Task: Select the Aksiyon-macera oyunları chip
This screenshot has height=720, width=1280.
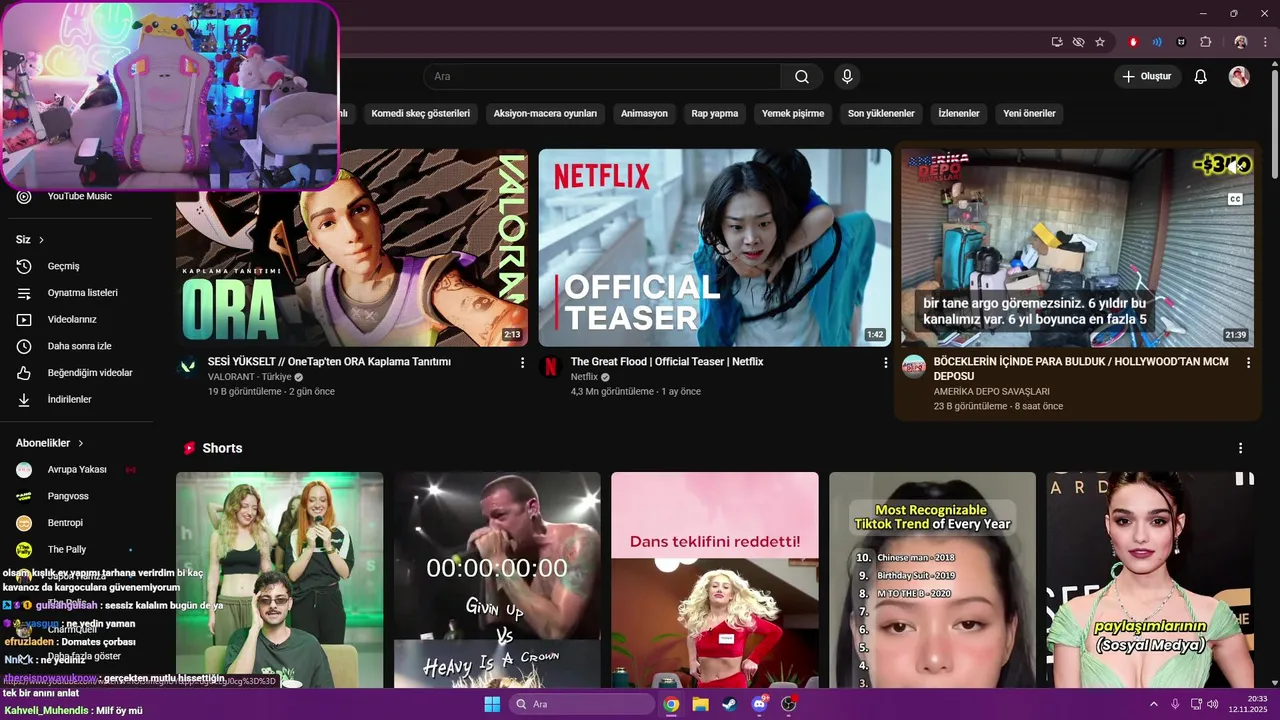Action: tap(545, 113)
